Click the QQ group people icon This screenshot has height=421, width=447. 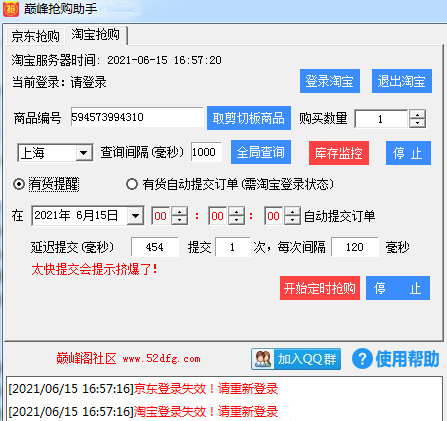pyautogui.click(x=263, y=359)
